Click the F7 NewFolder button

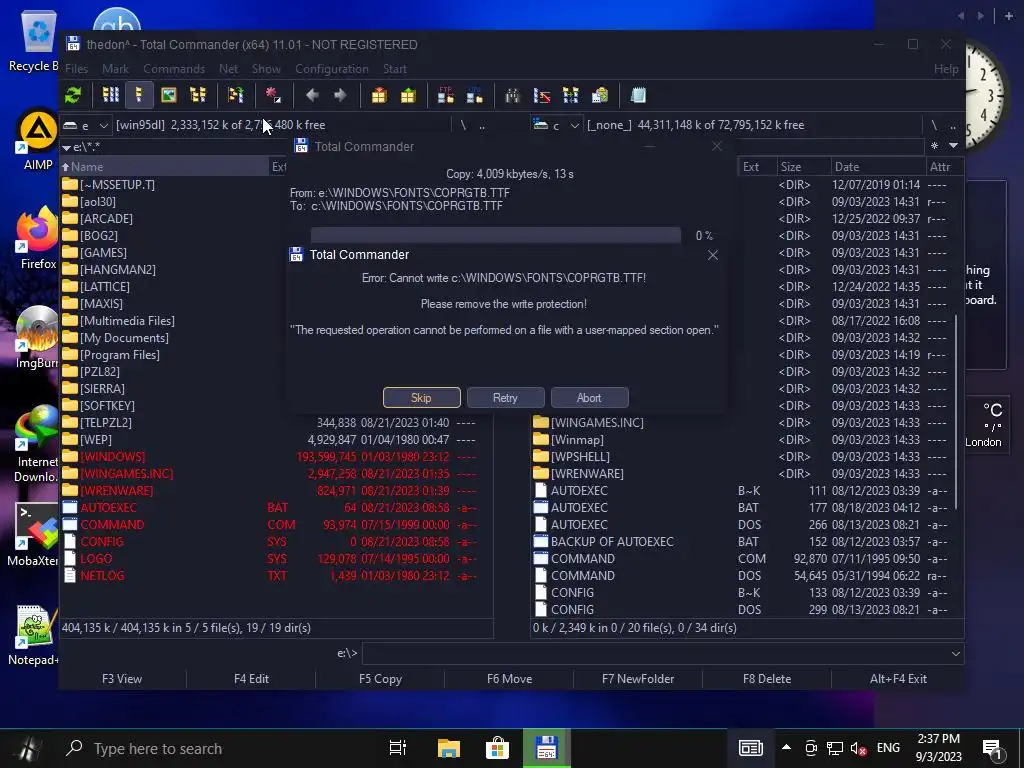(x=638, y=679)
